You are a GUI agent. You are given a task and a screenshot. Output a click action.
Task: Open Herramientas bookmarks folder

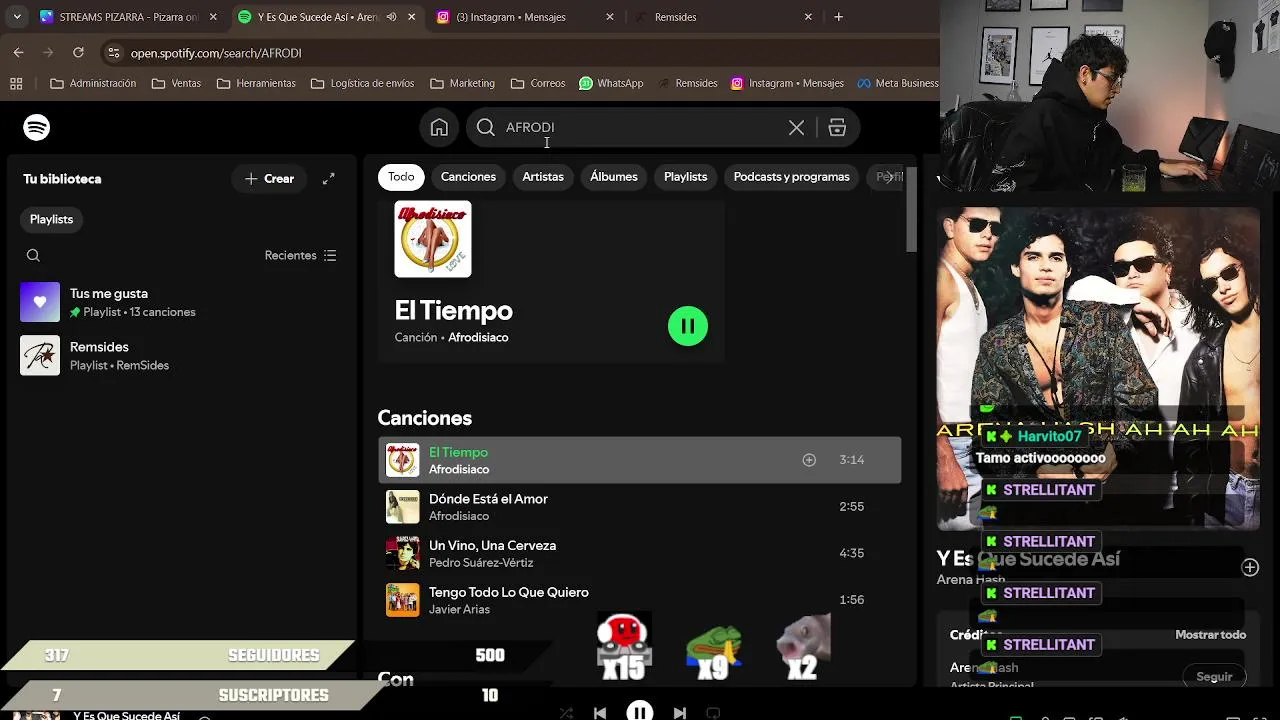(256, 83)
